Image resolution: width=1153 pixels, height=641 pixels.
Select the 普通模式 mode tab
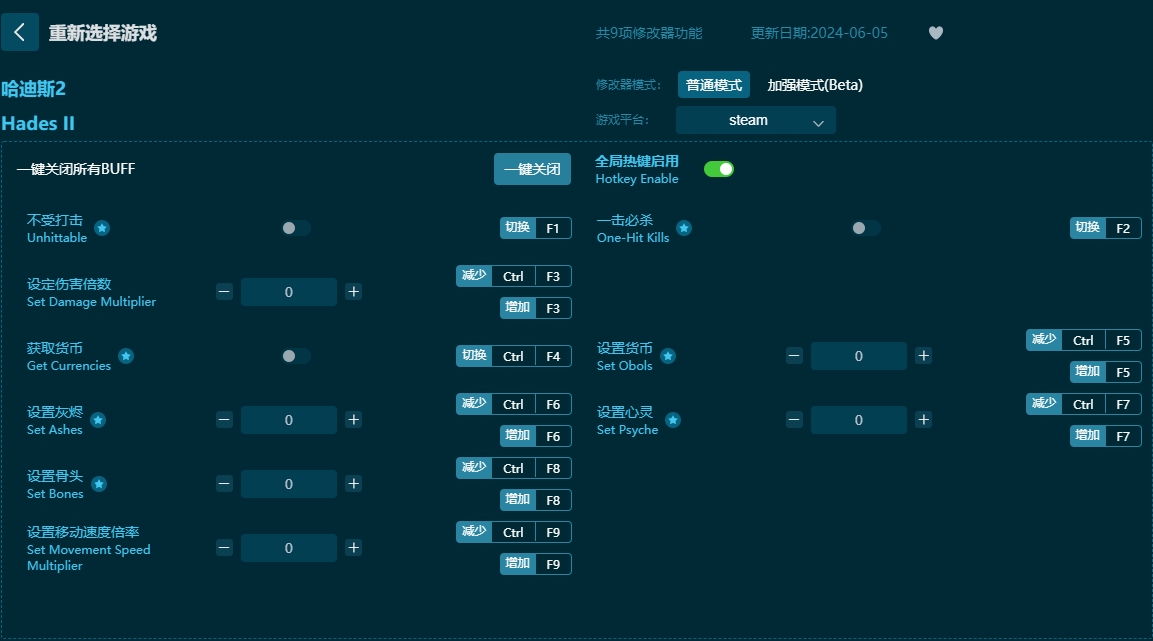pos(714,85)
